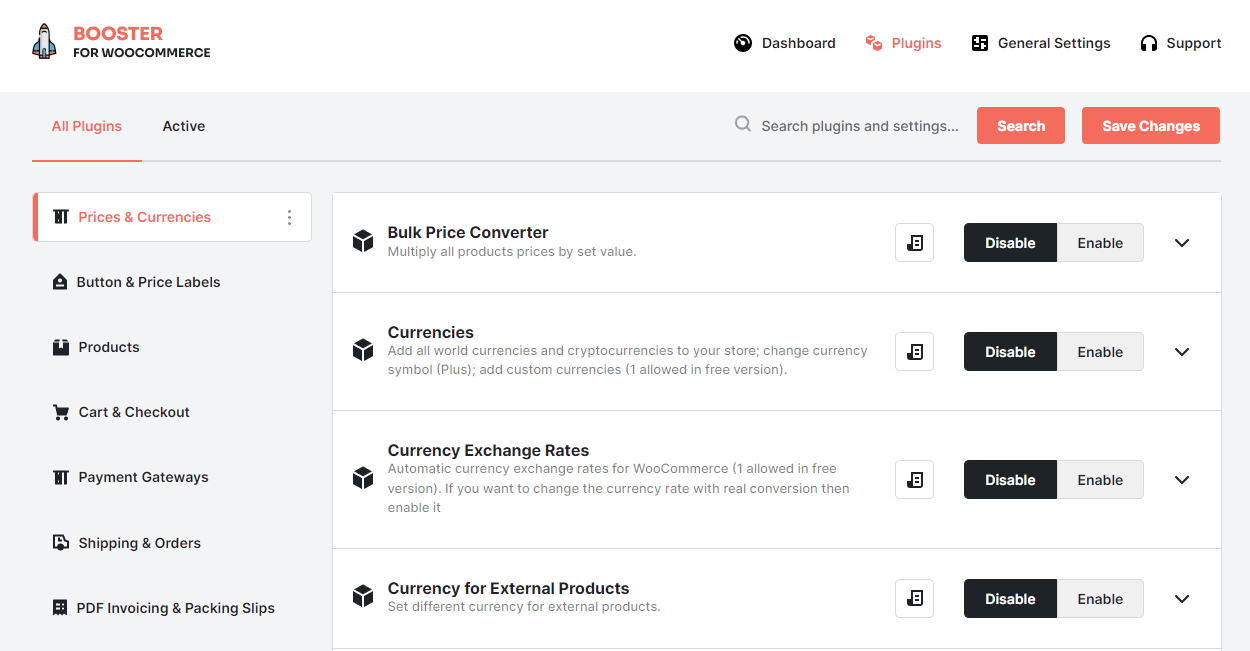Click the cube icon next to Currencies

[362, 350]
